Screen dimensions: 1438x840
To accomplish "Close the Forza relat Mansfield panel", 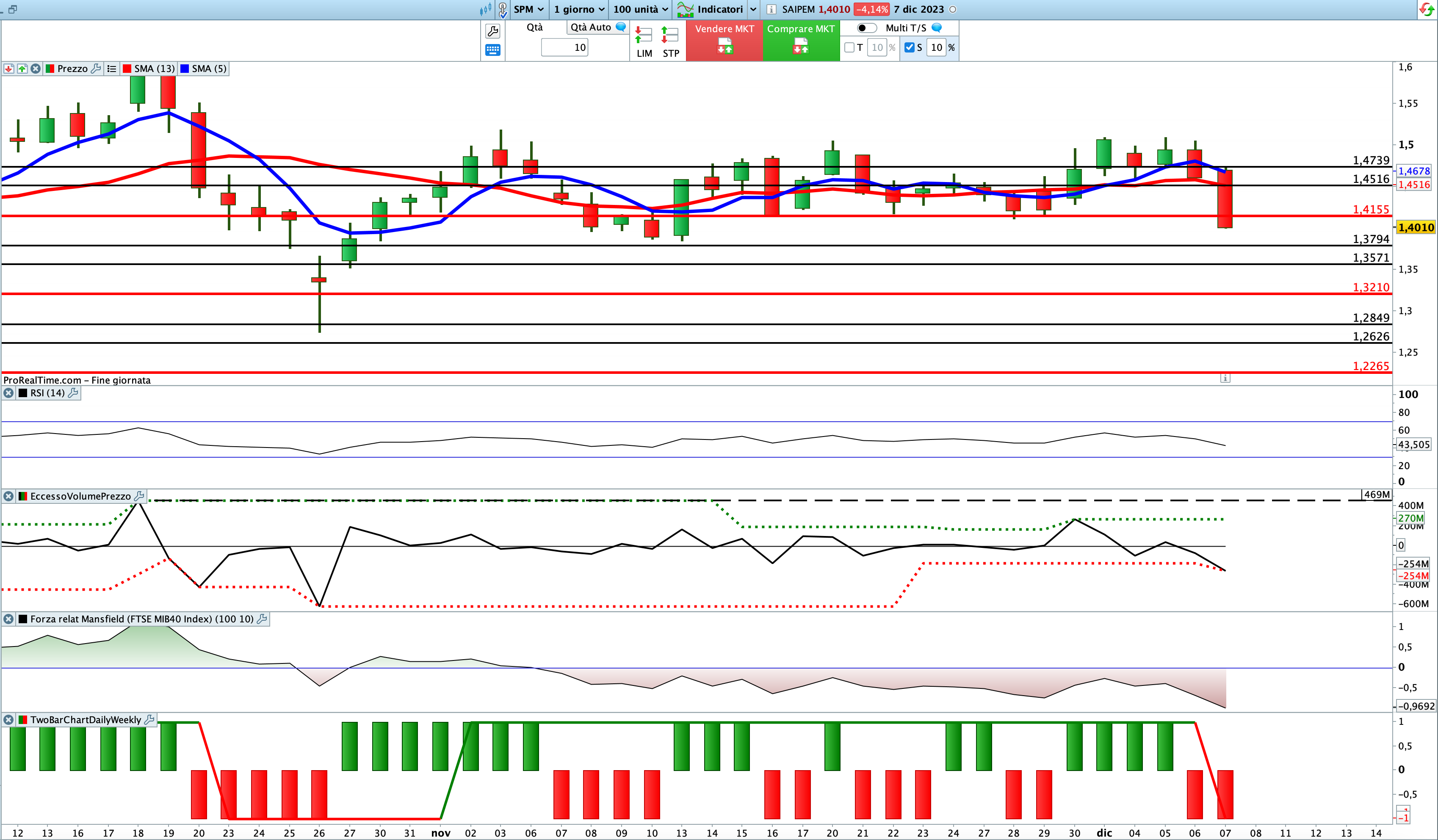I will point(8,619).
